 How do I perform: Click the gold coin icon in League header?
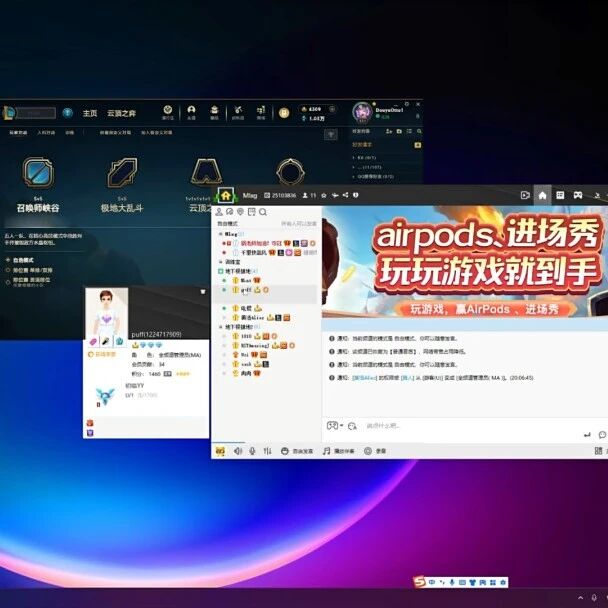(x=284, y=113)
